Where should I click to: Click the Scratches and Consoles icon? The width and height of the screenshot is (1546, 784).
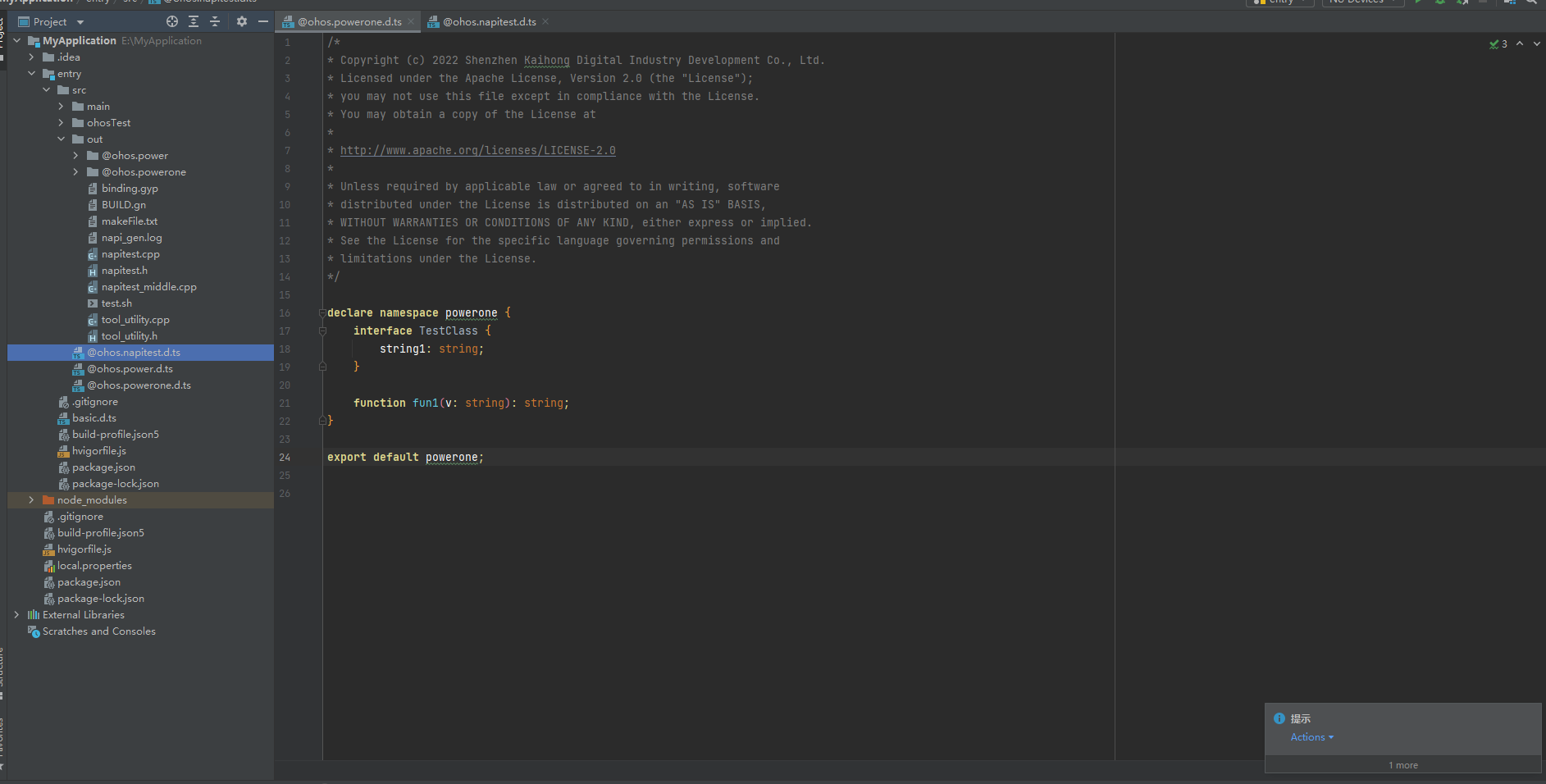(34, 631)
